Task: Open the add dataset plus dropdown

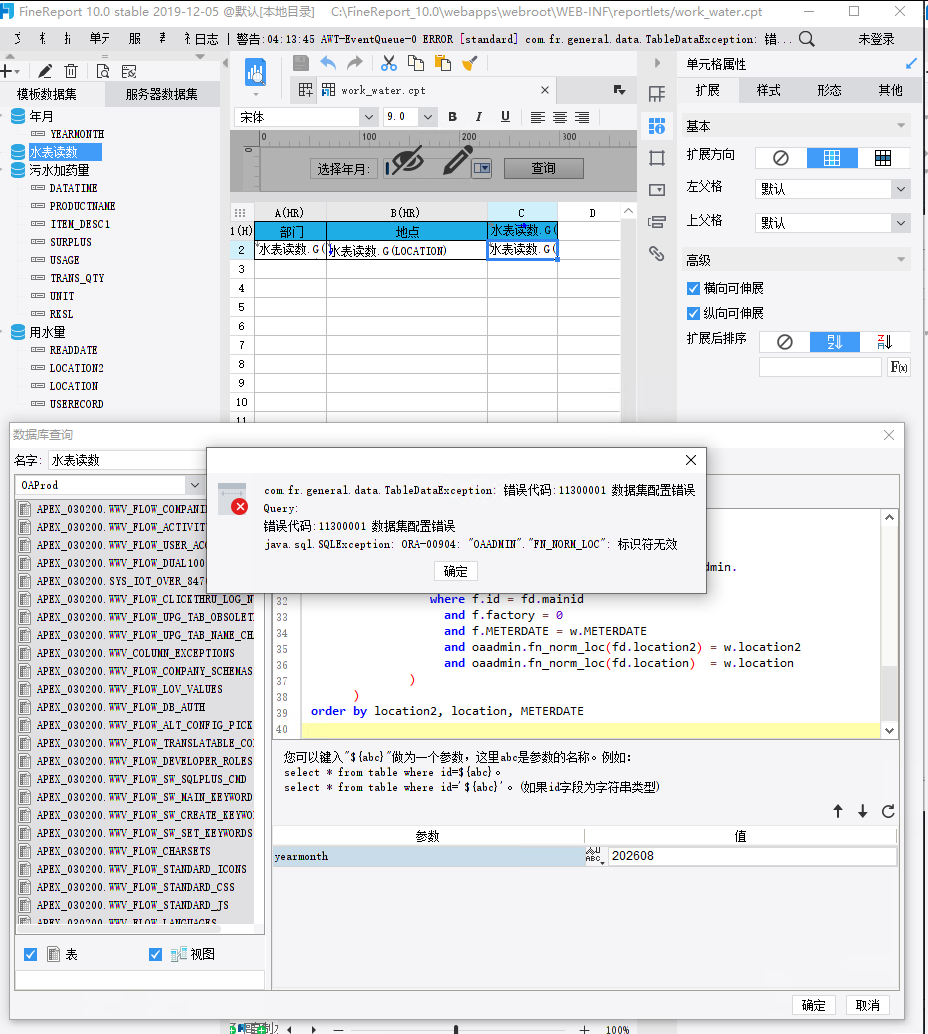Action: (x=10, y=71)
